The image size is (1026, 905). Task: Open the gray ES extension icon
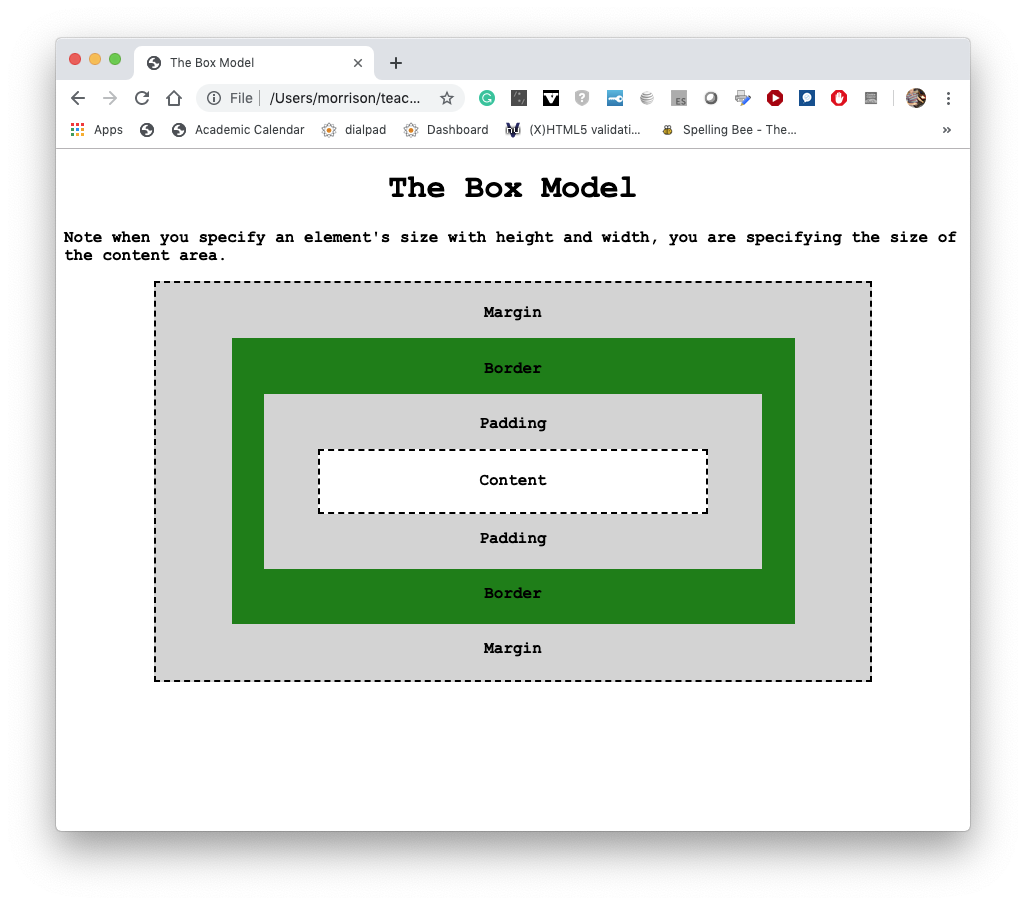tap(679, 98)
